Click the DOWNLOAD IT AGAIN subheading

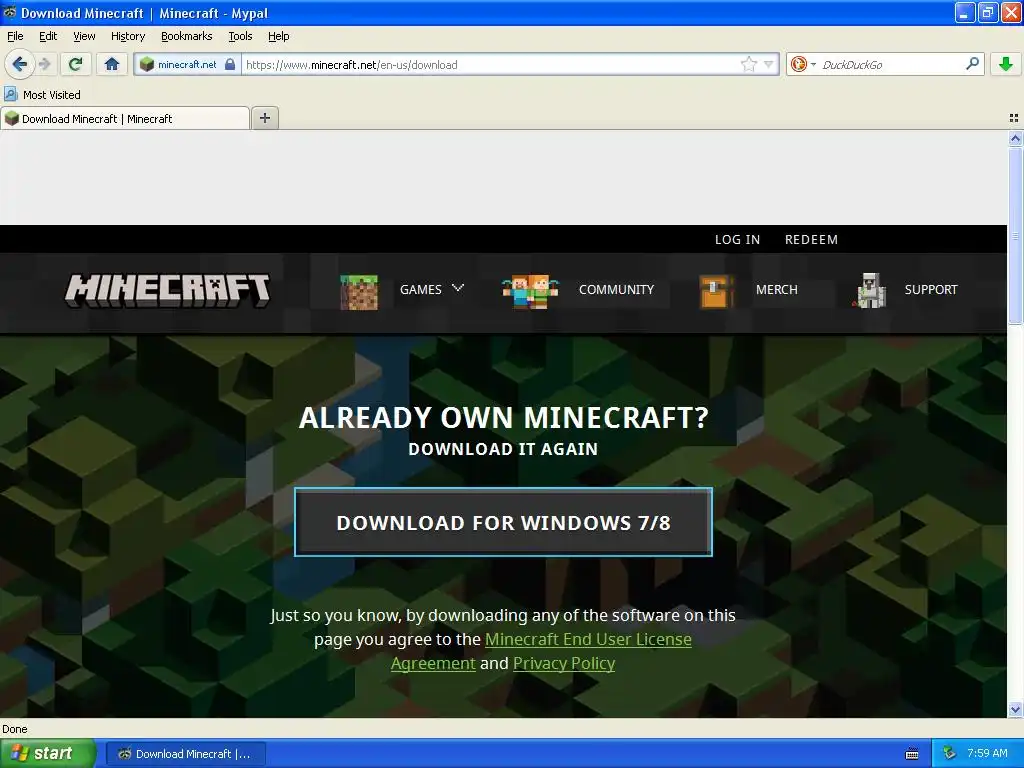click(503, 449)
